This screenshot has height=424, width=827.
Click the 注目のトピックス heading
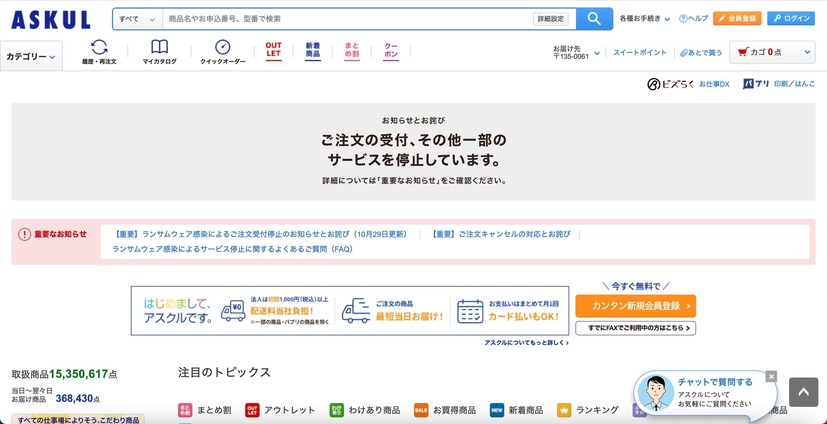point(224,372)
